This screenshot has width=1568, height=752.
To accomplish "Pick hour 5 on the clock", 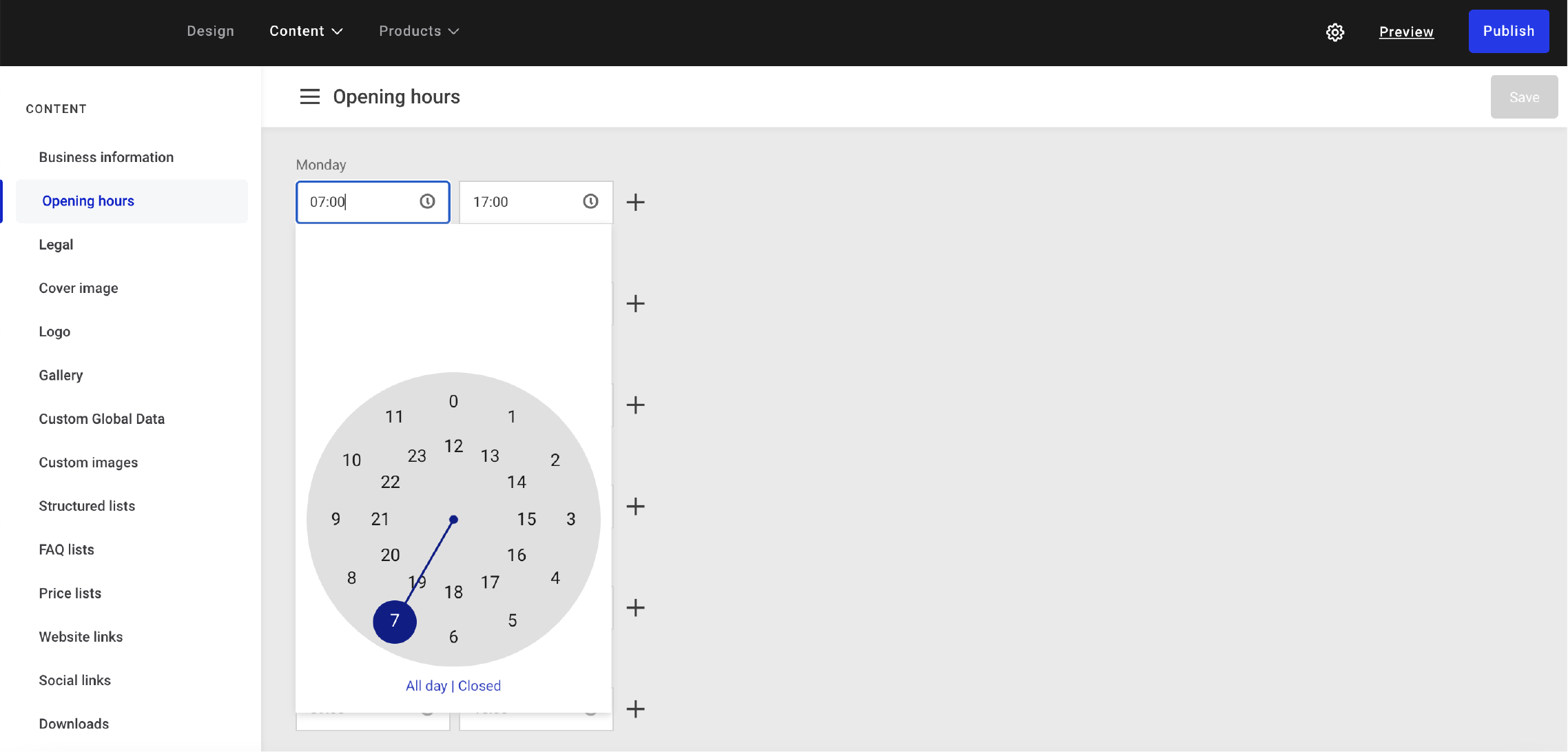I will 513,620.
